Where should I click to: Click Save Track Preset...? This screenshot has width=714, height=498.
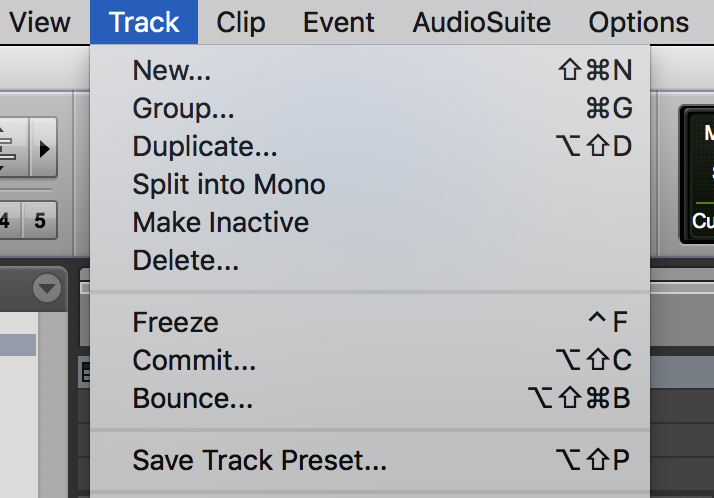pyautogui.click(x=370, y=460)
